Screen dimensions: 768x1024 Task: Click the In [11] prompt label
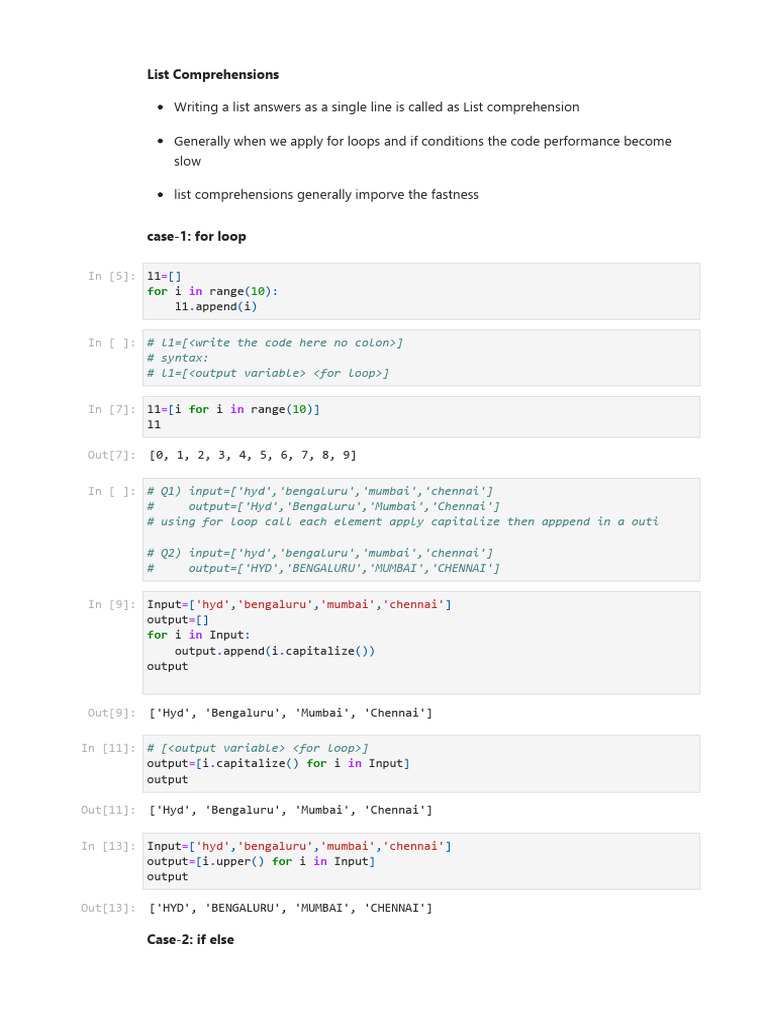tap(108, 748)
